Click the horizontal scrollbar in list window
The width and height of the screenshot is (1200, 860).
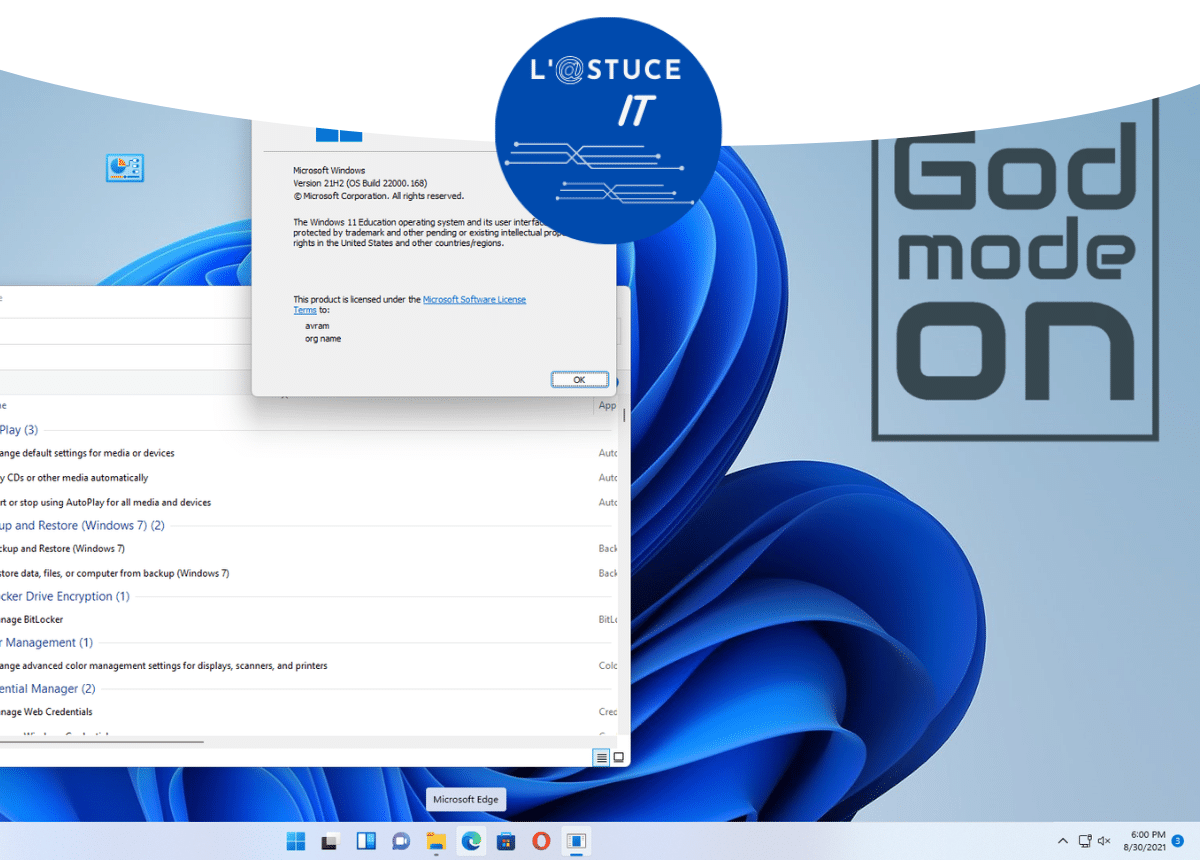(100, 742)
